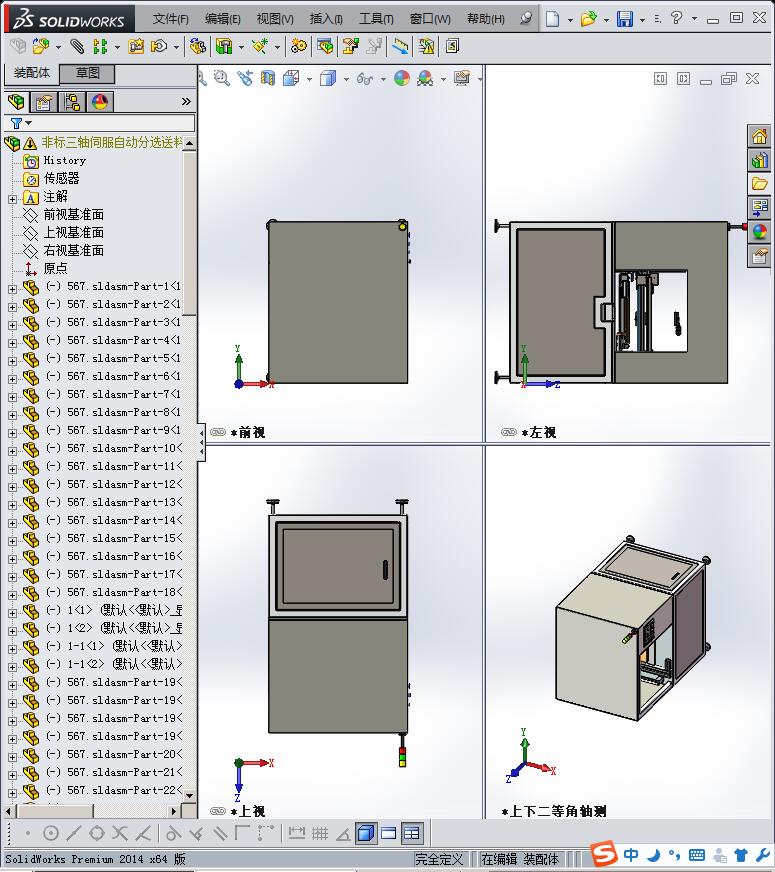
Task: Click the Hide/Show items glasses icon
Action: [x=365, y=78]
